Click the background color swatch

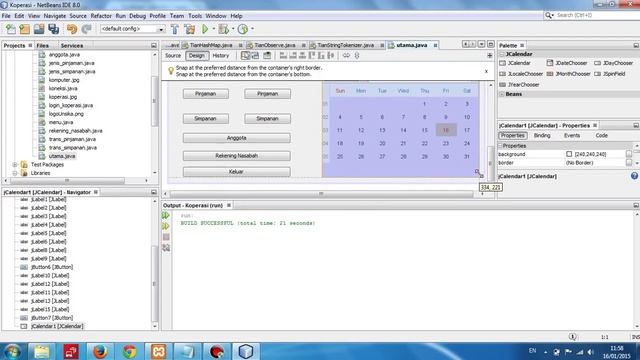569,154
